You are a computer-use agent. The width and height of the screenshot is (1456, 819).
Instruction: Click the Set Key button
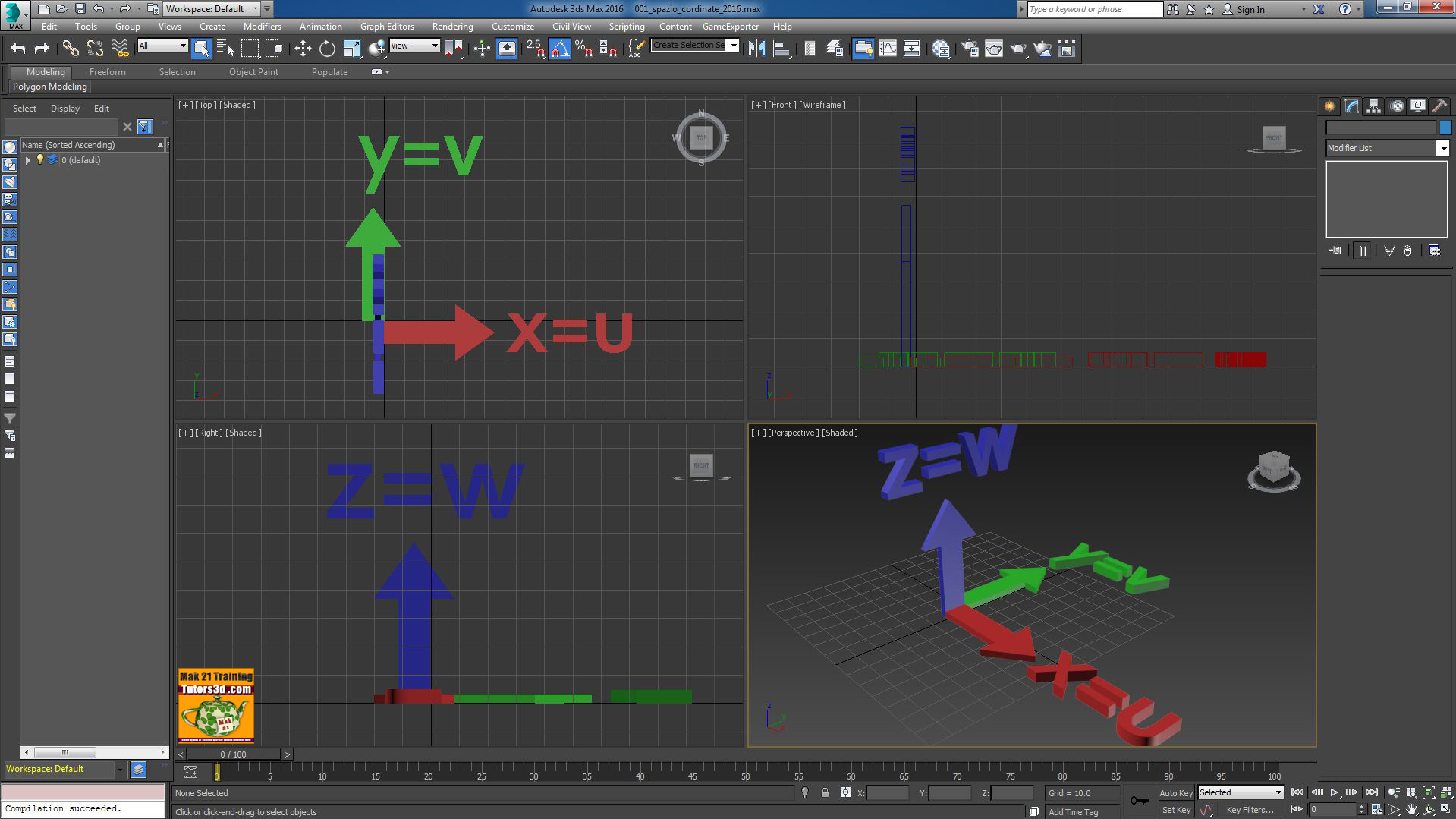coord(1175,810)
